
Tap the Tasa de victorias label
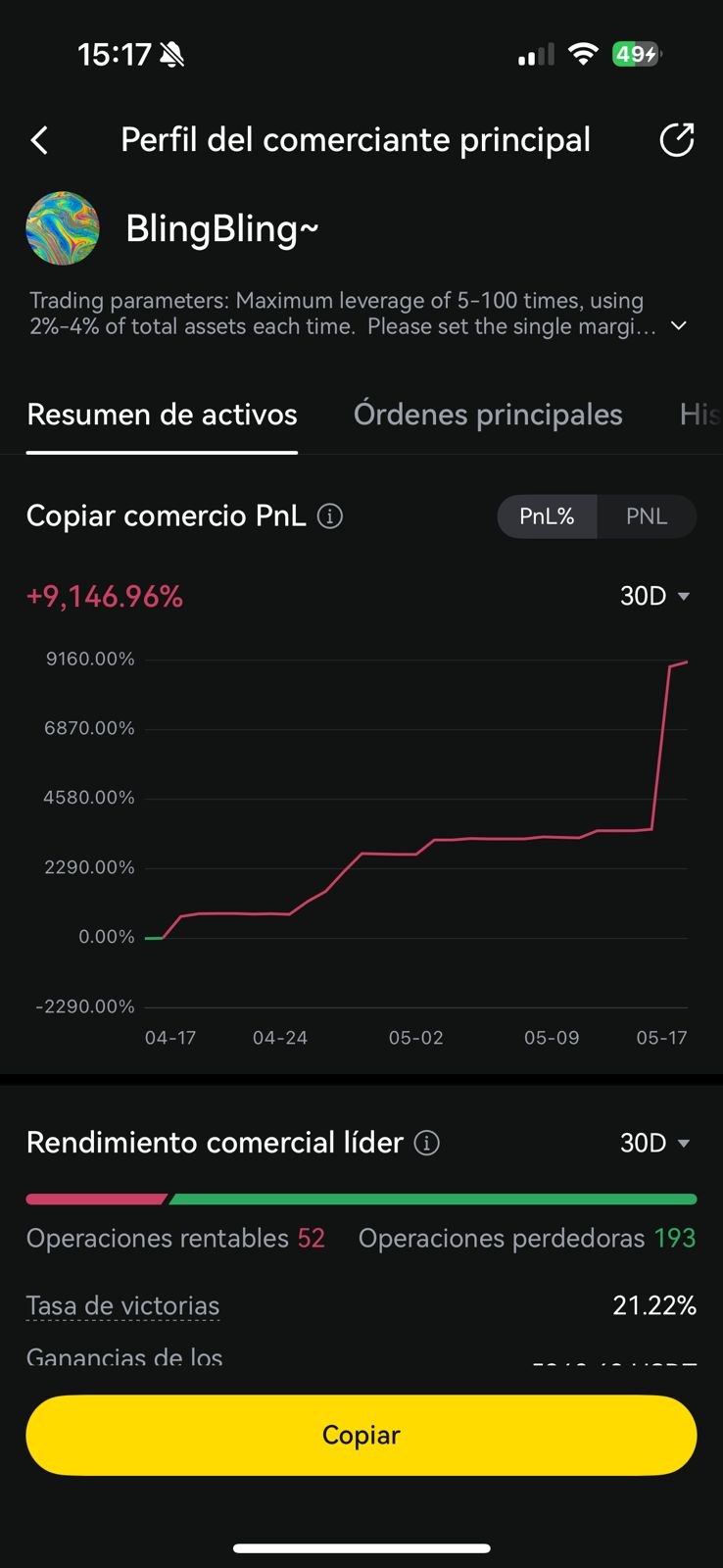click(122, 1306)
